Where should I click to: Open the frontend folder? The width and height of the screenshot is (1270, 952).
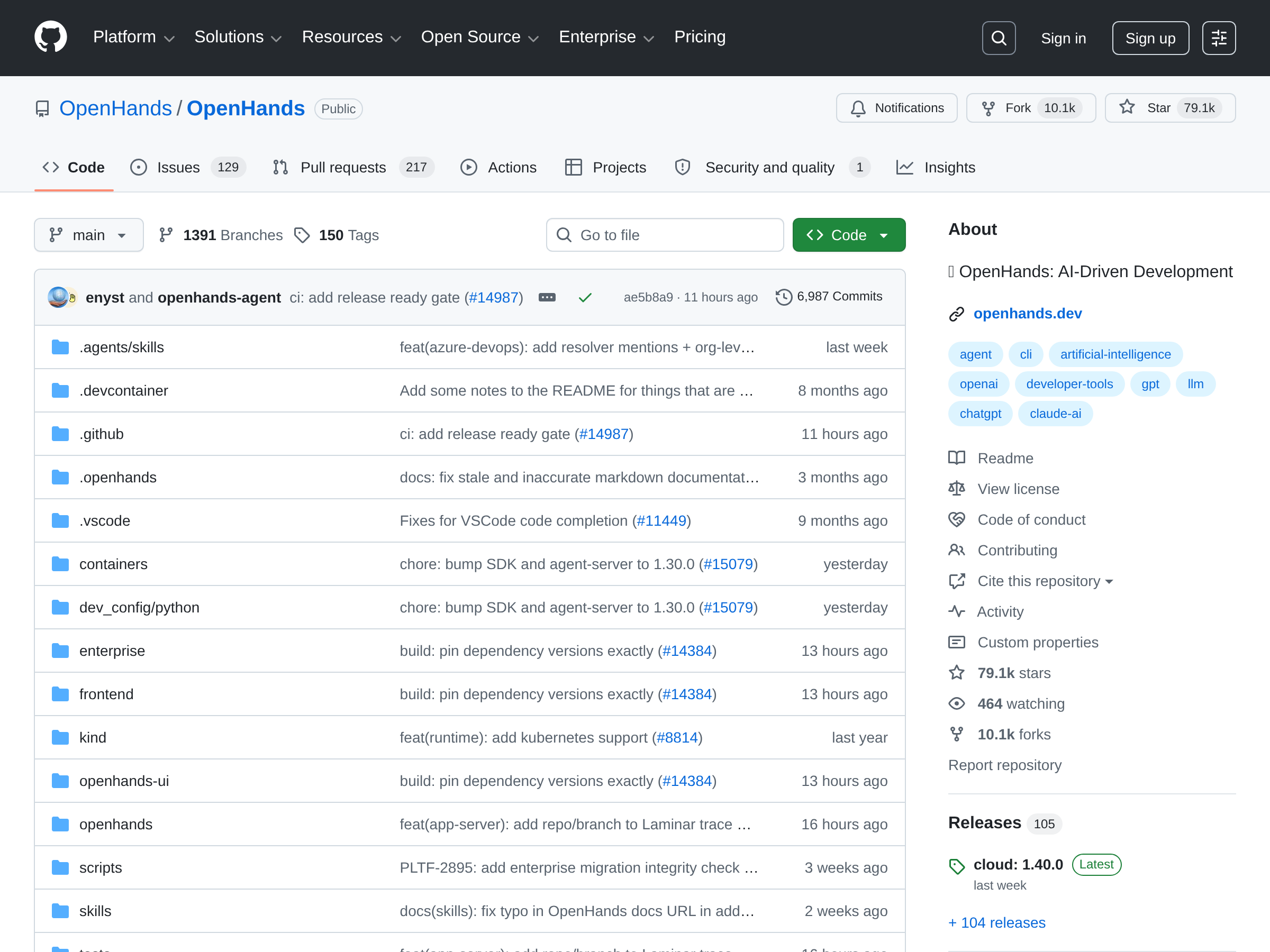(x=106, y=694)
